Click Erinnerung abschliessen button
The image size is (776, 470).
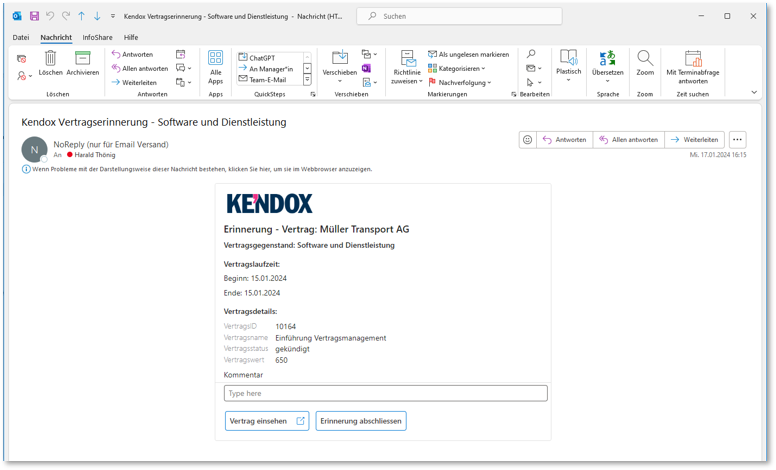[x=361, y=421]
